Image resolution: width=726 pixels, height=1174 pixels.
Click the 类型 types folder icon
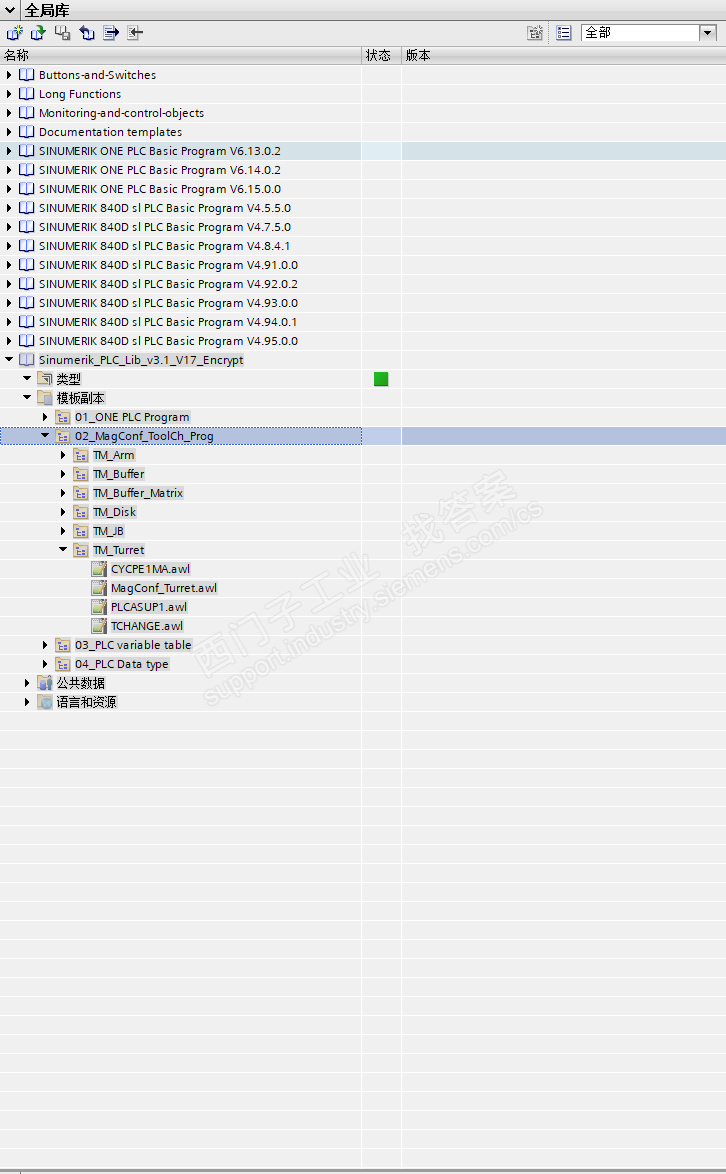pos(45,379)
